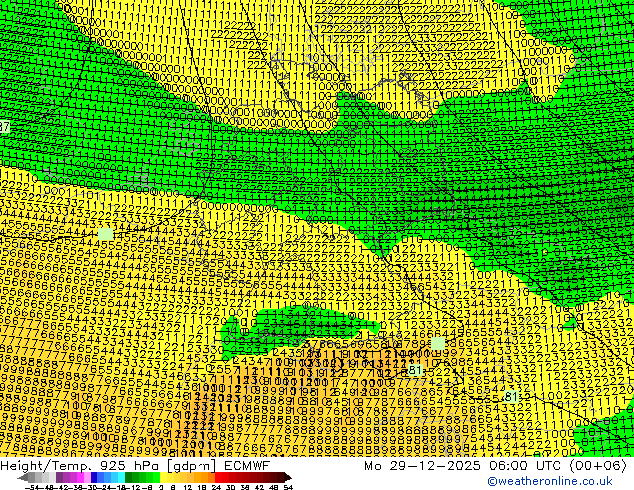This screenshot has width=634, height=490.
Task: Click the lower-right '81' height contour label
Action: point(511,397)
